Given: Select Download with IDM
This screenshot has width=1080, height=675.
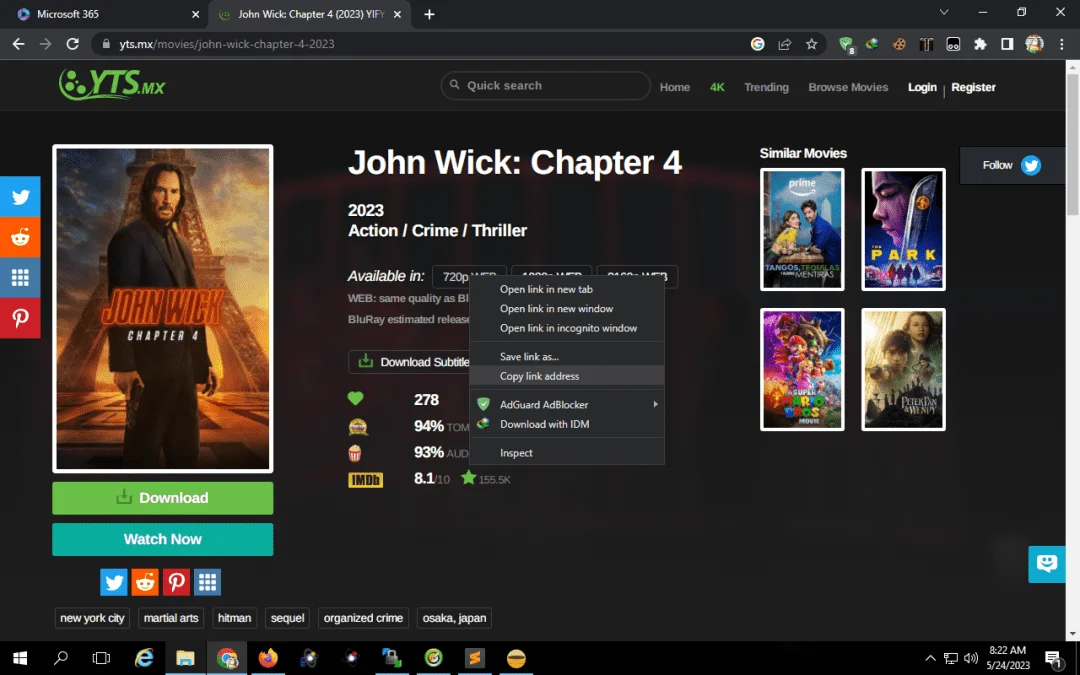Looking at the screenshot, I should tap(567, 424).
